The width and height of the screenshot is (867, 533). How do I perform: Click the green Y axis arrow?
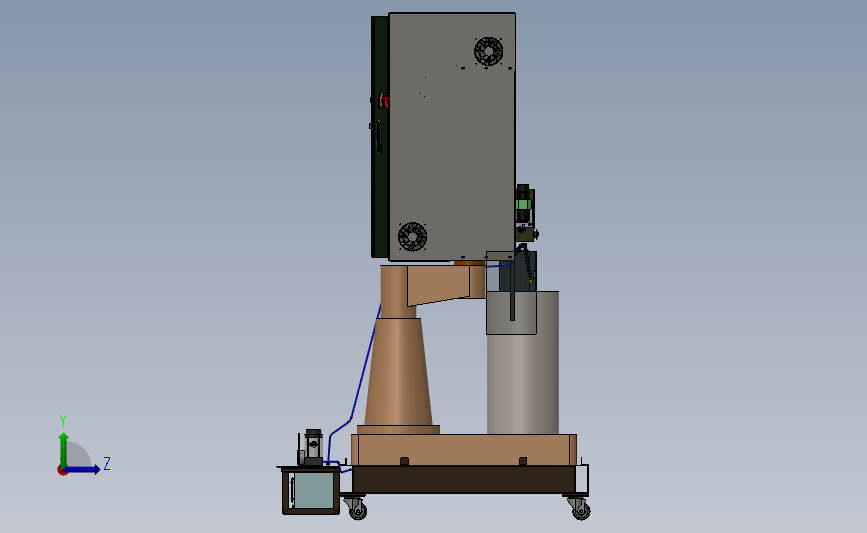[x=64, y=450]
